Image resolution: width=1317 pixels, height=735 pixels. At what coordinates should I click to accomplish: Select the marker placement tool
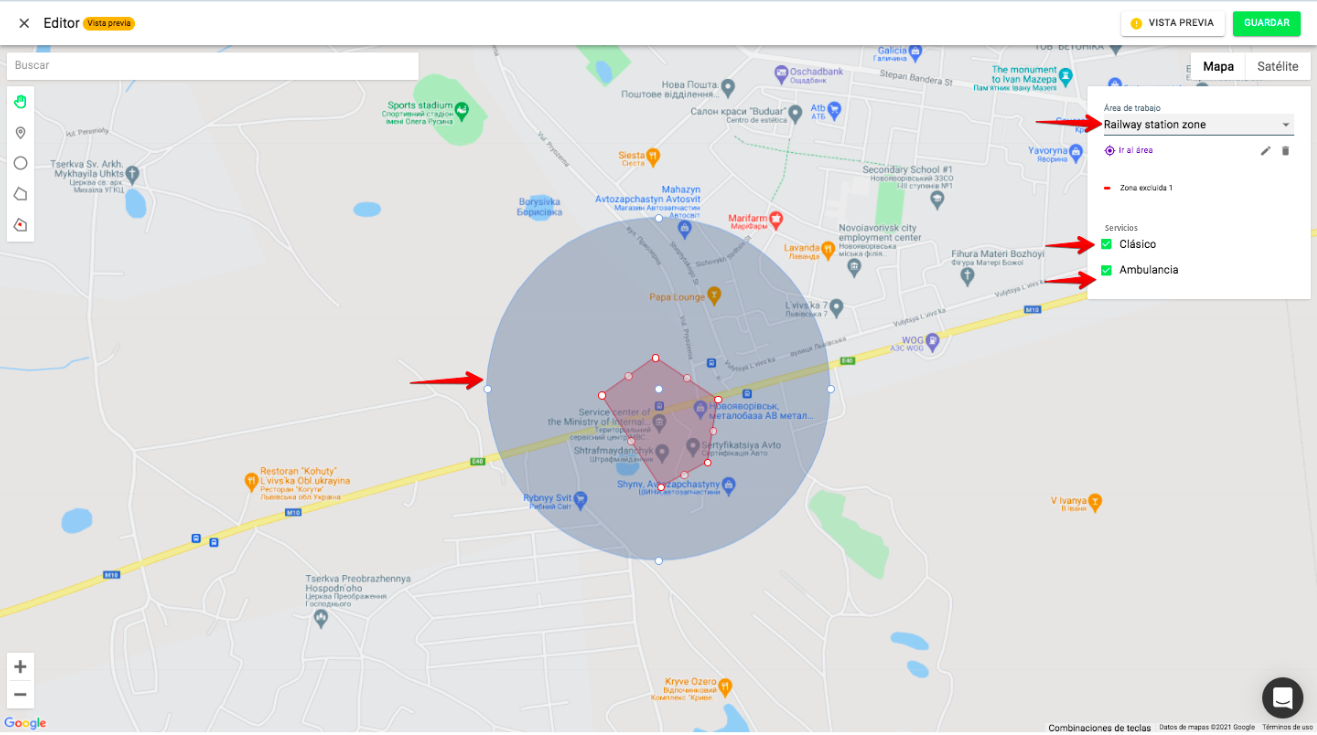coord(20,133)
